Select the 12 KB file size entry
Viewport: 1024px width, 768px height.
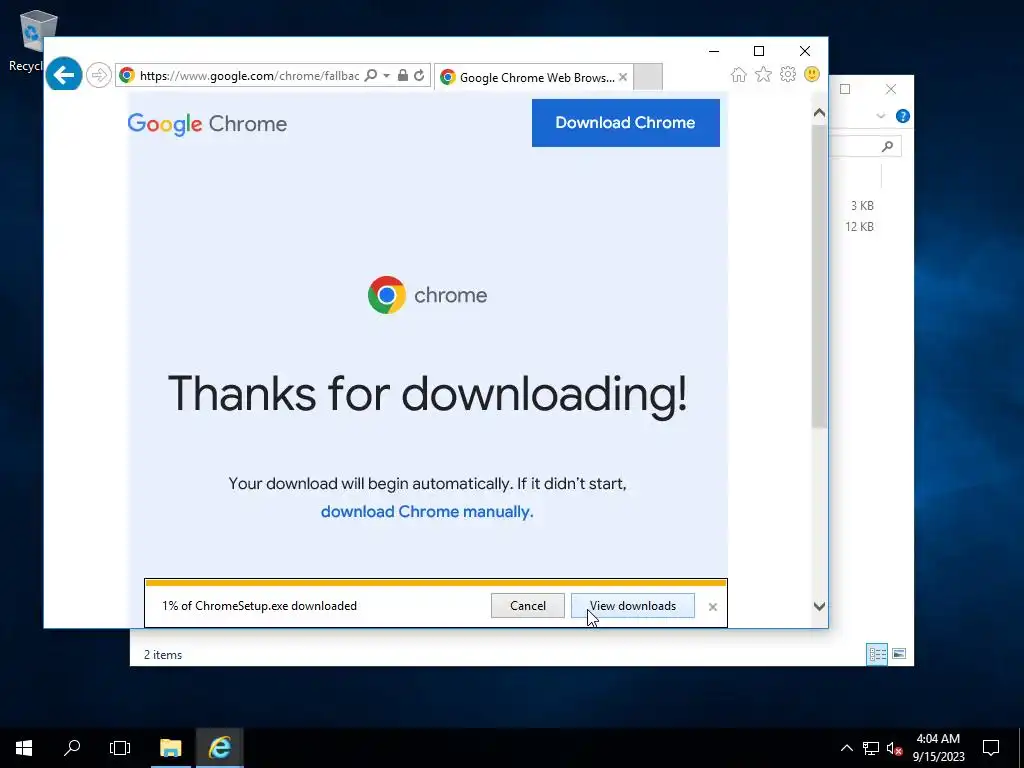point(859,227)
